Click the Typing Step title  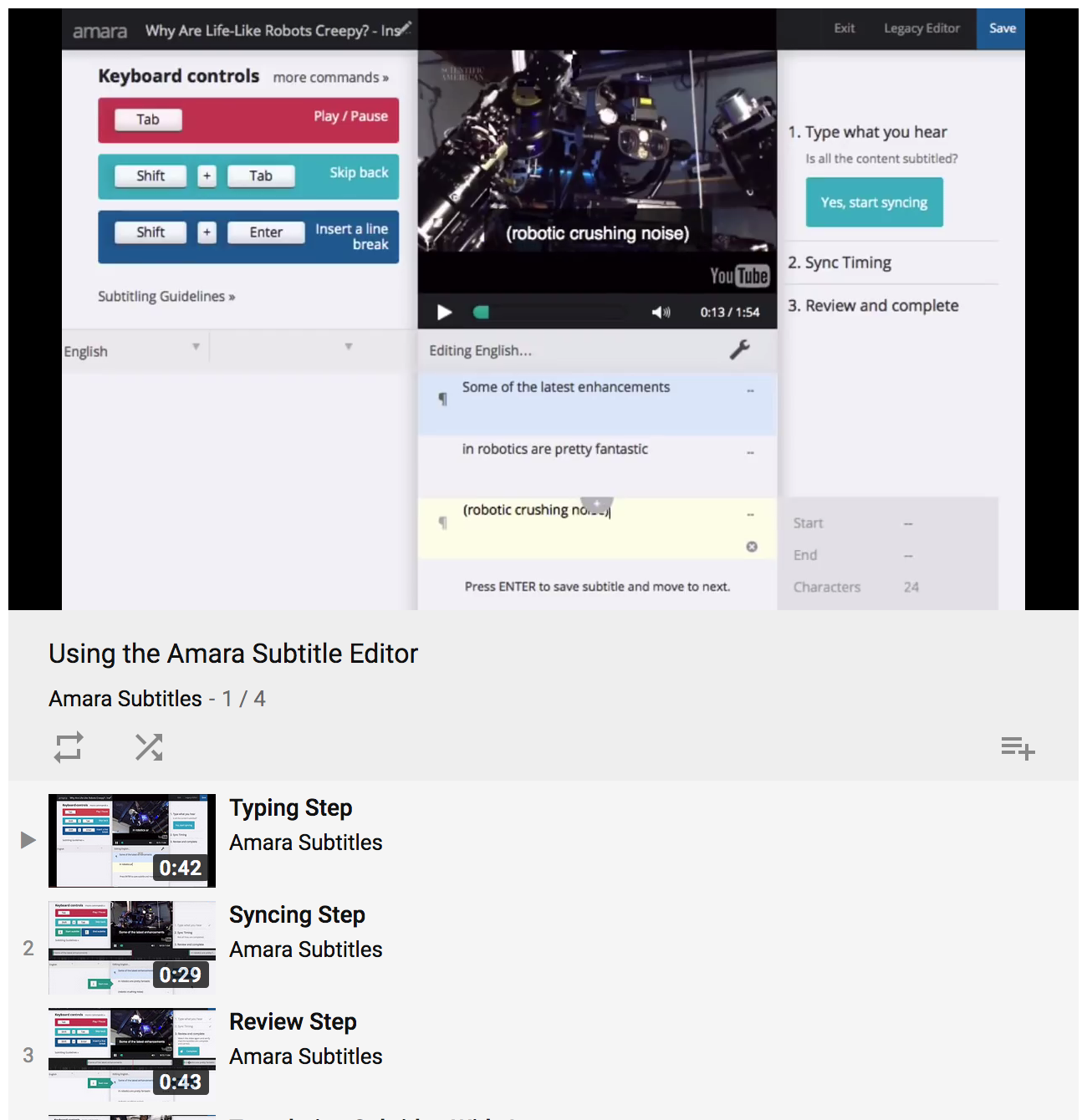(x=291, y=808)
